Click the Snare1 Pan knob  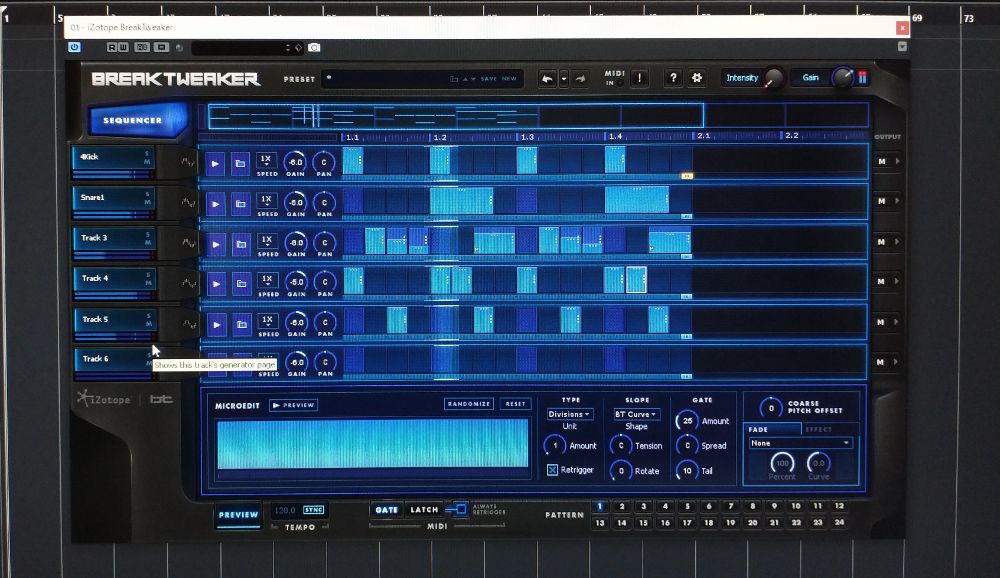[x=325, y=203]
